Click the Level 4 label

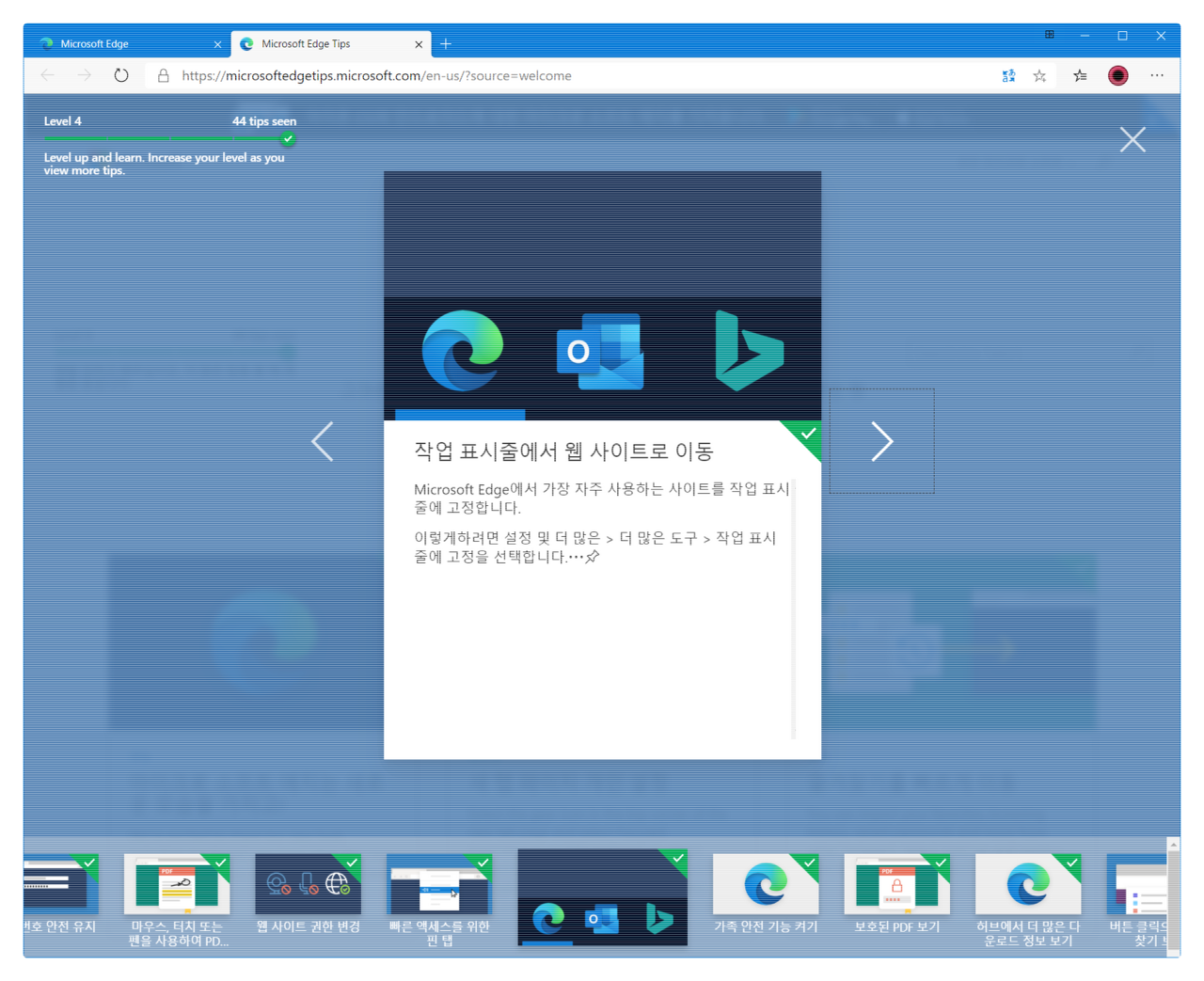pyautogui.click(x=62, y=121)
